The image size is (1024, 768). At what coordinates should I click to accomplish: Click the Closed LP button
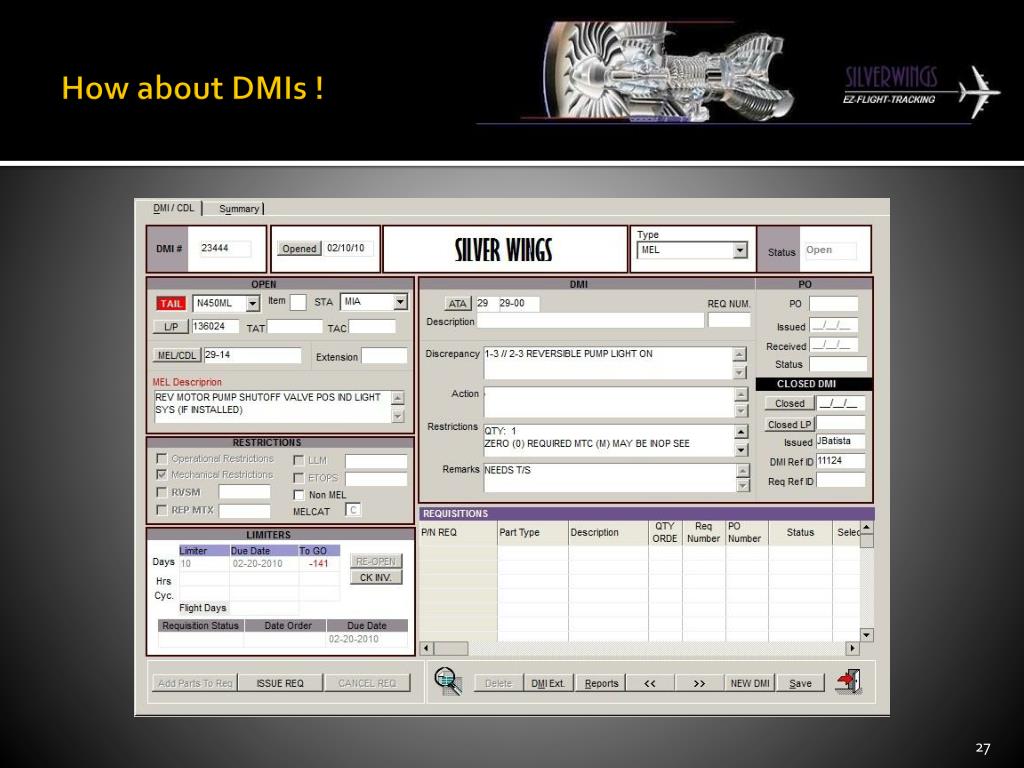[x=790, y=424]
